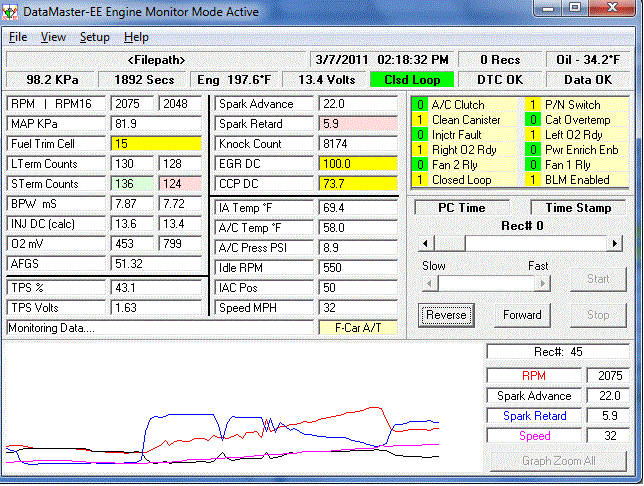Click the Fast arrow of speed slider
The height and width of the screenshot is (486, 644).
[543, 283]
